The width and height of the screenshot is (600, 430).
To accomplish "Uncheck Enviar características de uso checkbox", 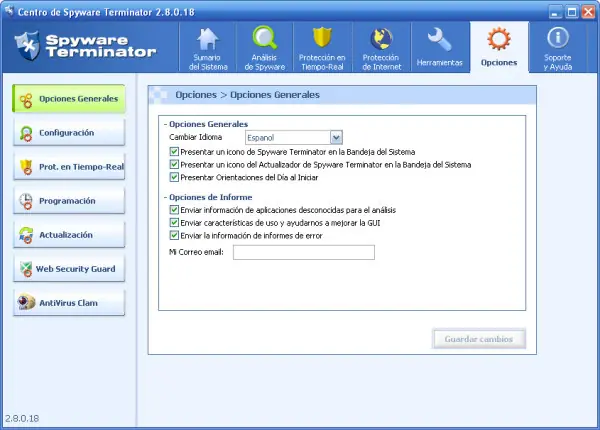I will 174,223.
